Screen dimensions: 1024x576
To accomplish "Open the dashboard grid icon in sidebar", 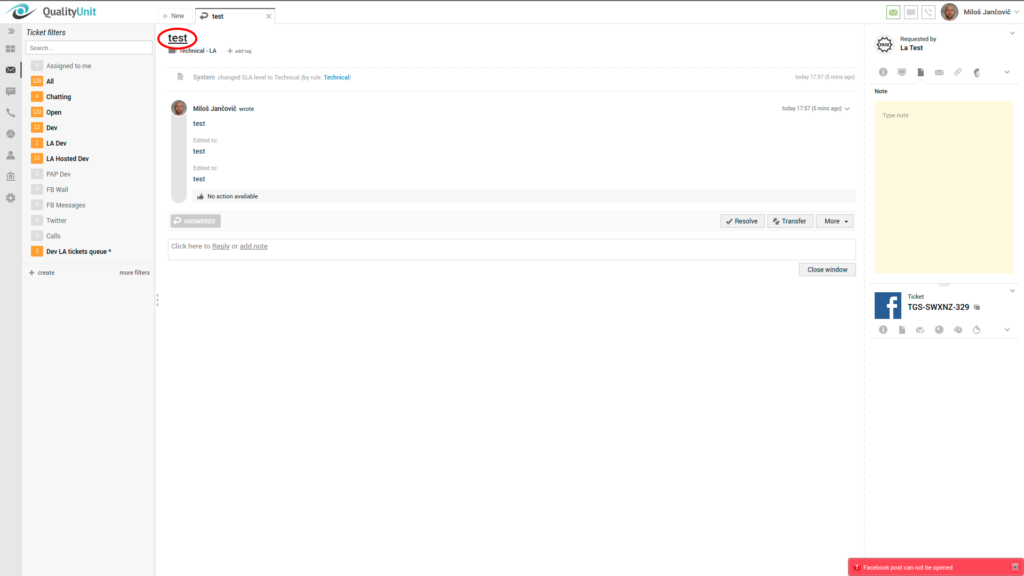I will coord(10,49).
